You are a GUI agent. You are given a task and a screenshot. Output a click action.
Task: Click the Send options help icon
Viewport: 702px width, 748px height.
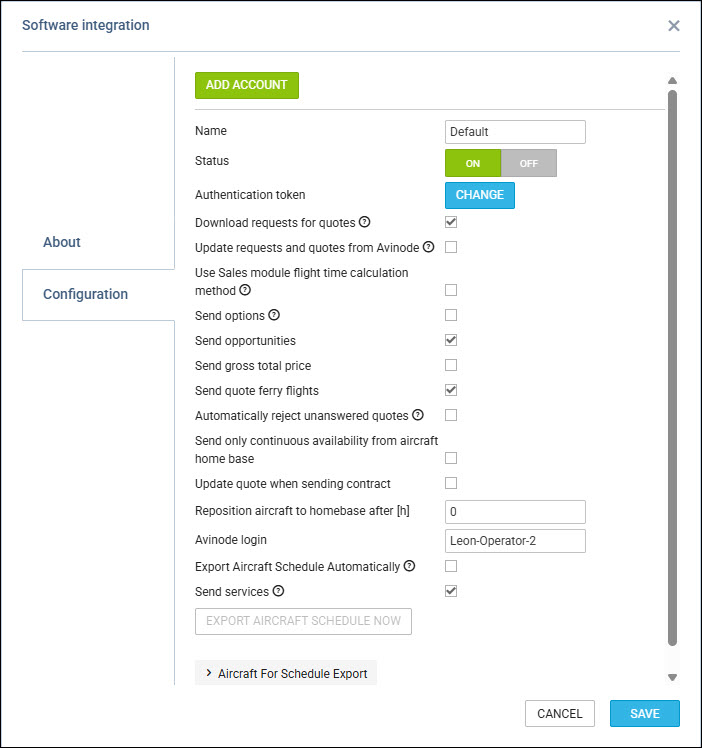coord(274,315)
